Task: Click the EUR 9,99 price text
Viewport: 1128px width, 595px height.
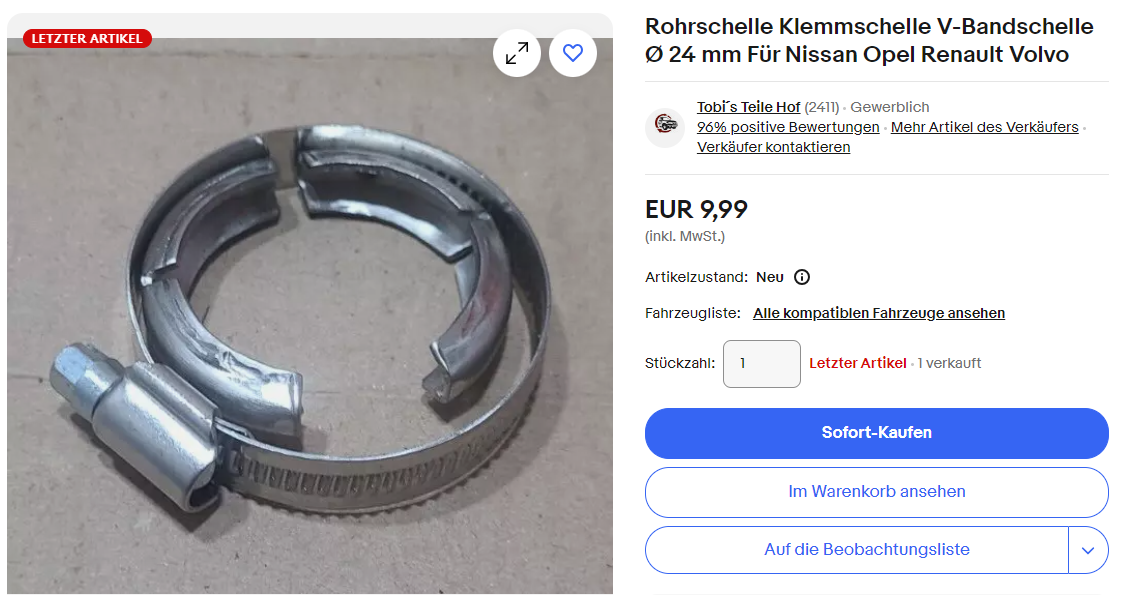Action: pos(696,209)
